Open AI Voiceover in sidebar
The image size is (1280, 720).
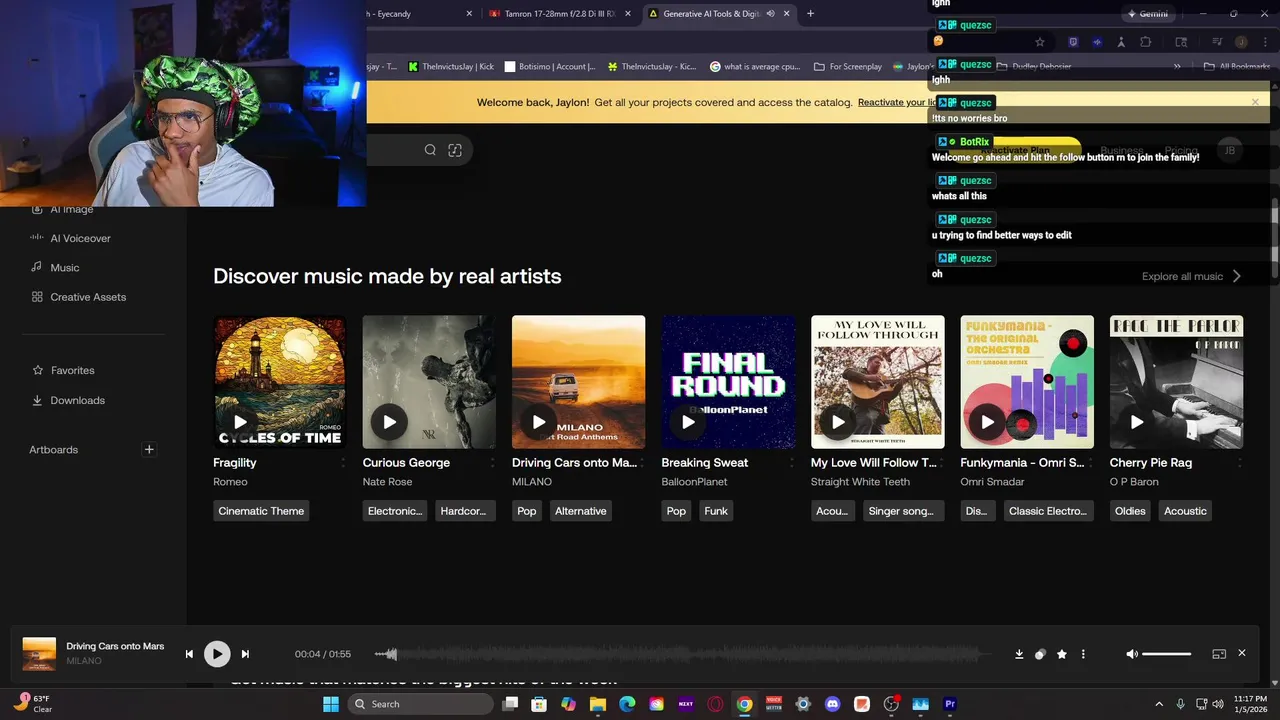click(80, 238)
